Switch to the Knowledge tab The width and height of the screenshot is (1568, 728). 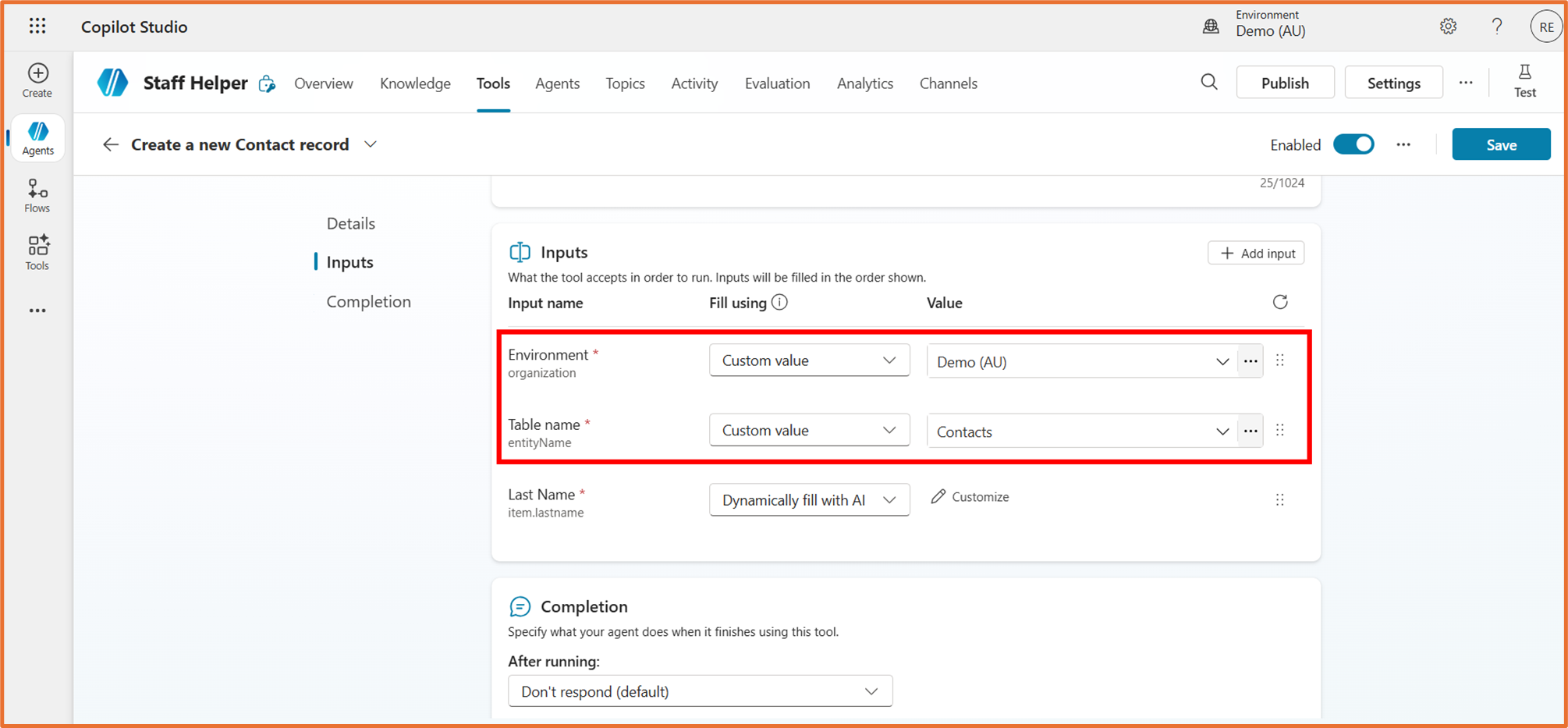coord(415,83)
